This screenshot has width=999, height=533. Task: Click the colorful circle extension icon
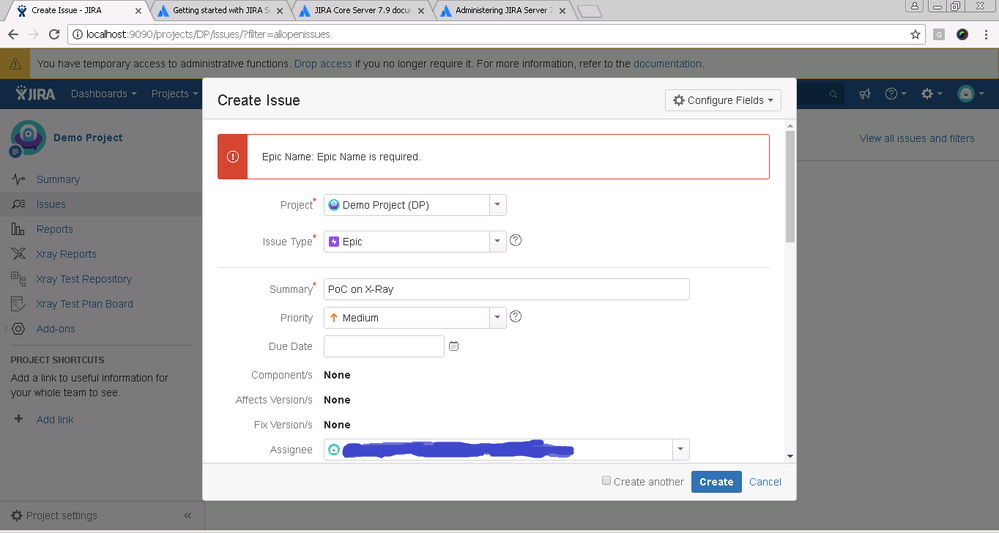(x=962, y=34)
